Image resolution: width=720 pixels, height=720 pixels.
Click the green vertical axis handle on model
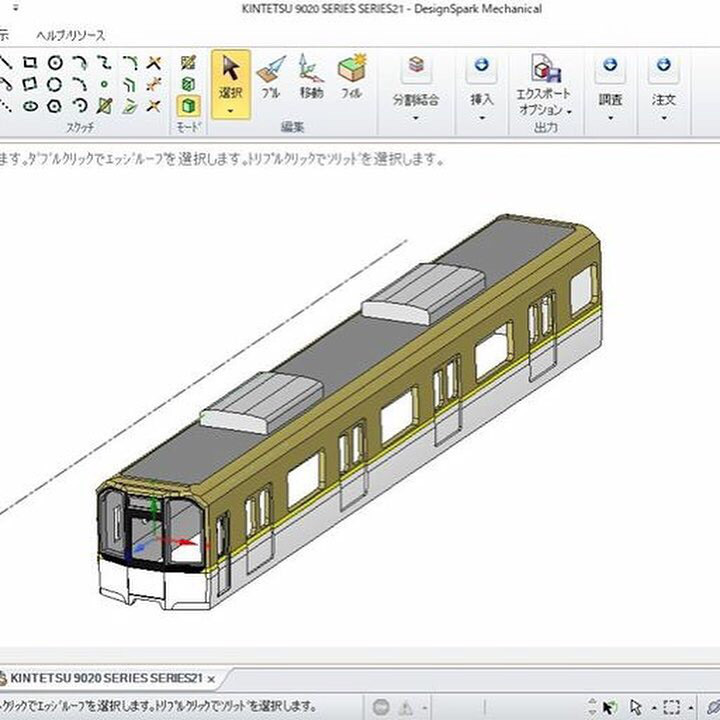click(x=154, y=508)
